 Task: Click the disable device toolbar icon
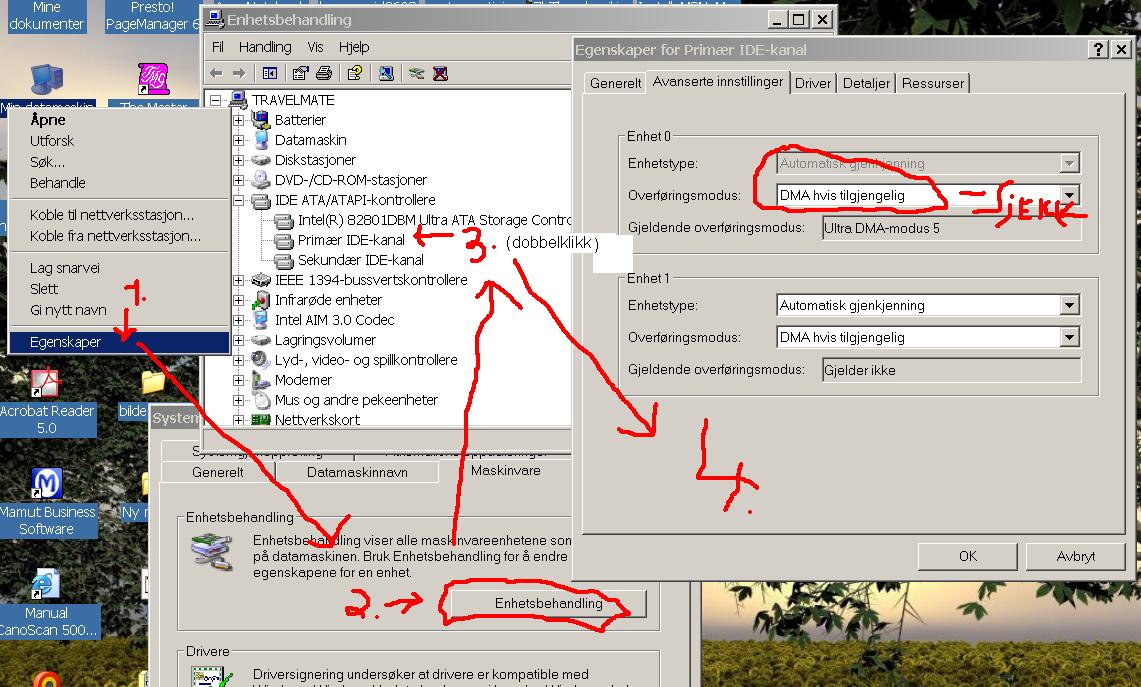point(416,74)
